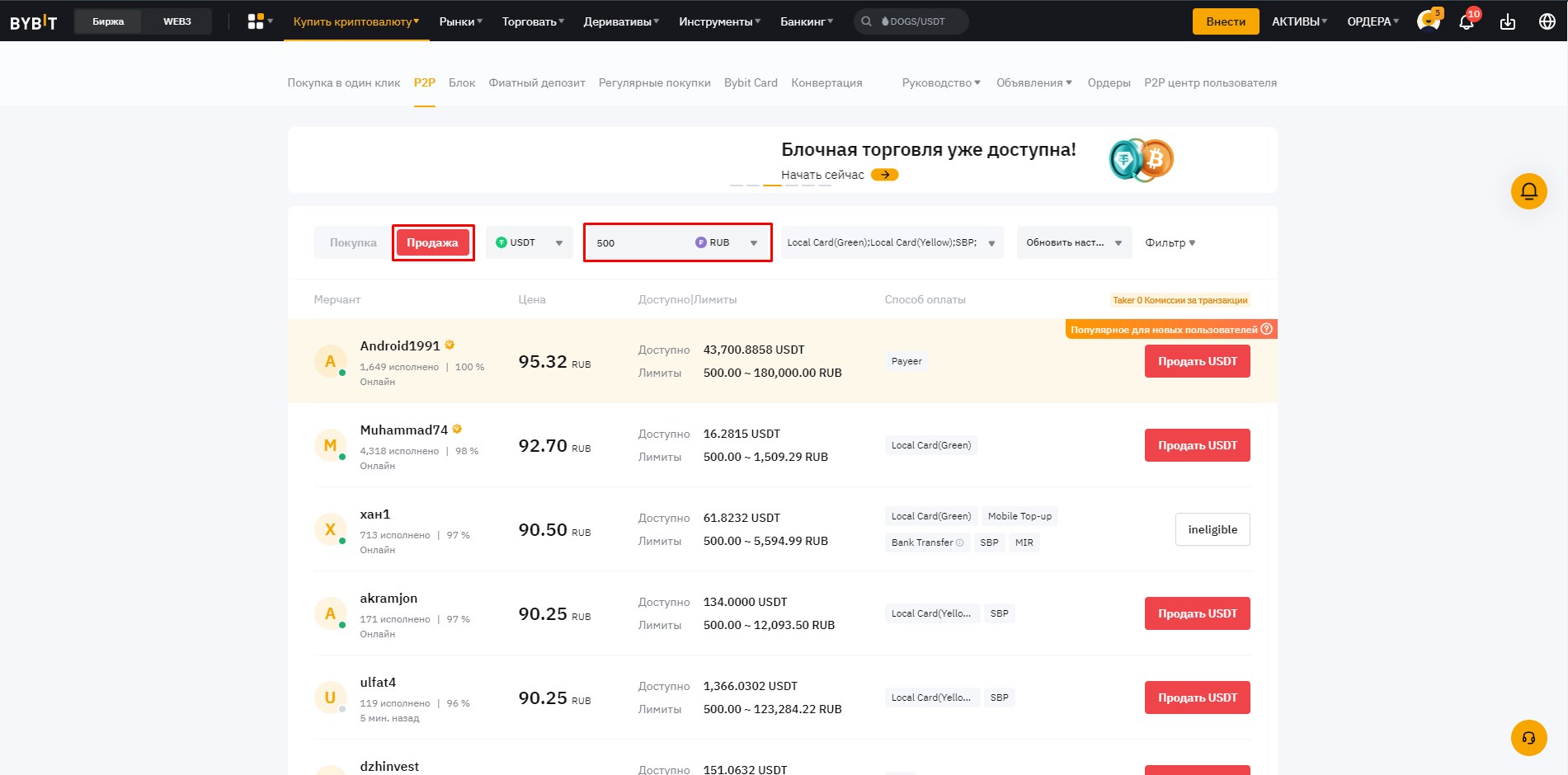
Task: Switch to Биржа mode
Action: [x=108, y=21]
